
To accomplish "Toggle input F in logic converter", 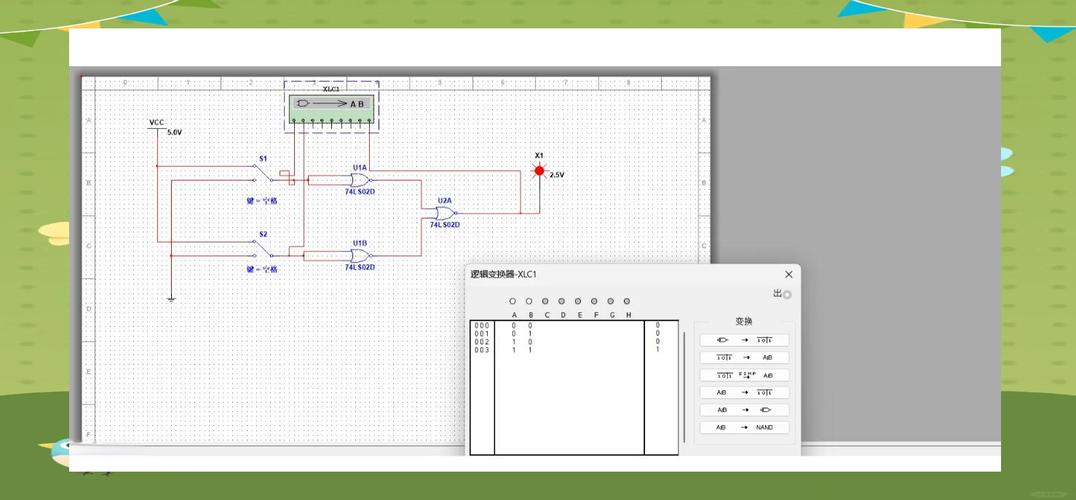I will point(594,301).
